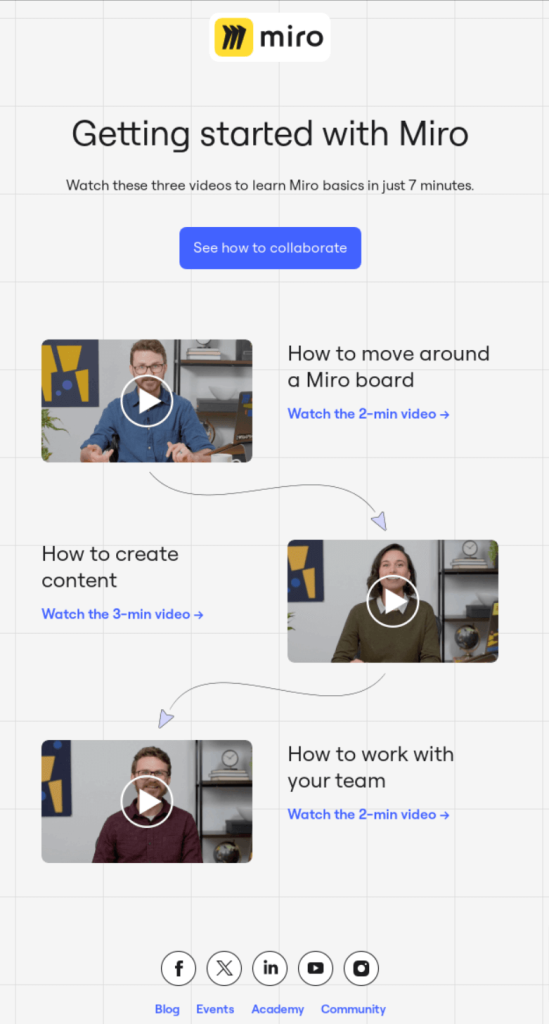Click the 'How to create content' heading
This screenshot has height=1024, width=549.
110,567
